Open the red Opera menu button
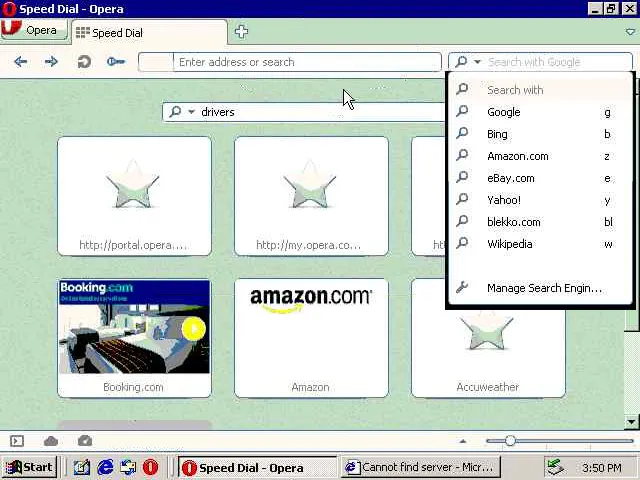This screenshot has width=640, height=480. 33,30
